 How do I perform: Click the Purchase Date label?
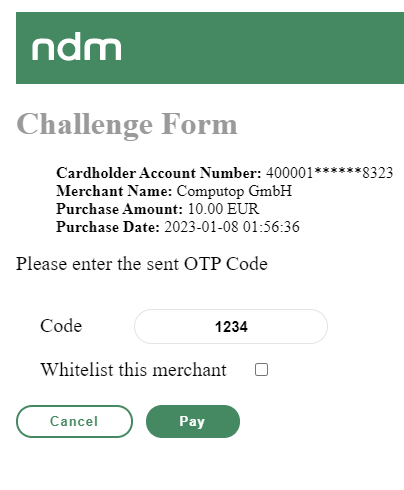click(108, 227)
